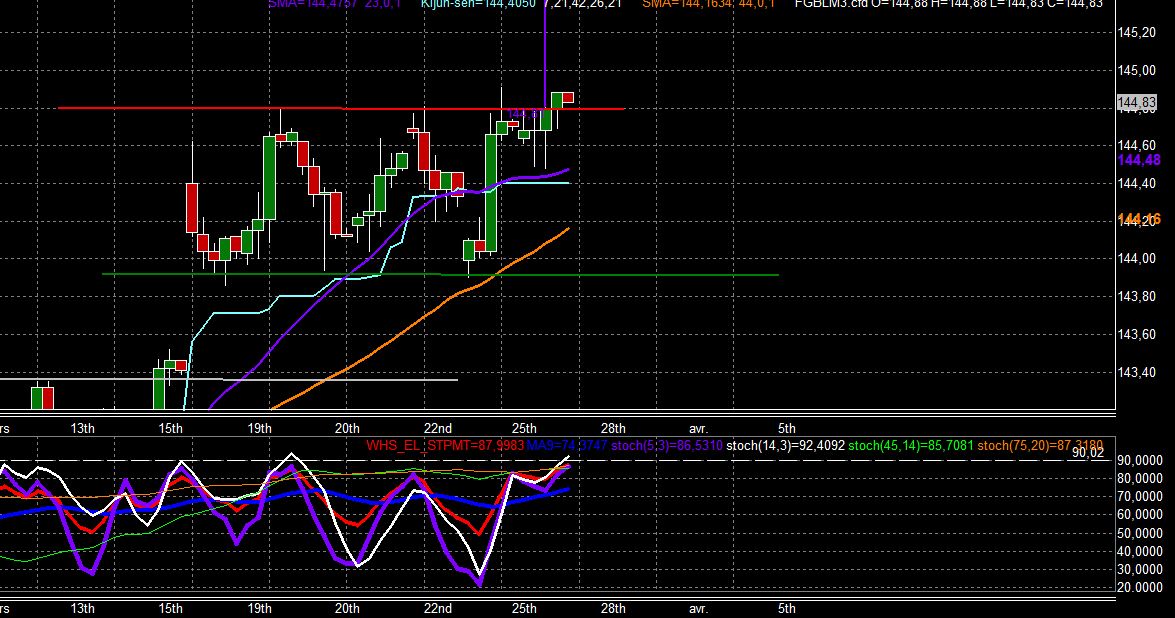This screenshot has height=618, width=1175.
Task: Click 22nd on the bottom indicator date axis
Action: (438, 608)
